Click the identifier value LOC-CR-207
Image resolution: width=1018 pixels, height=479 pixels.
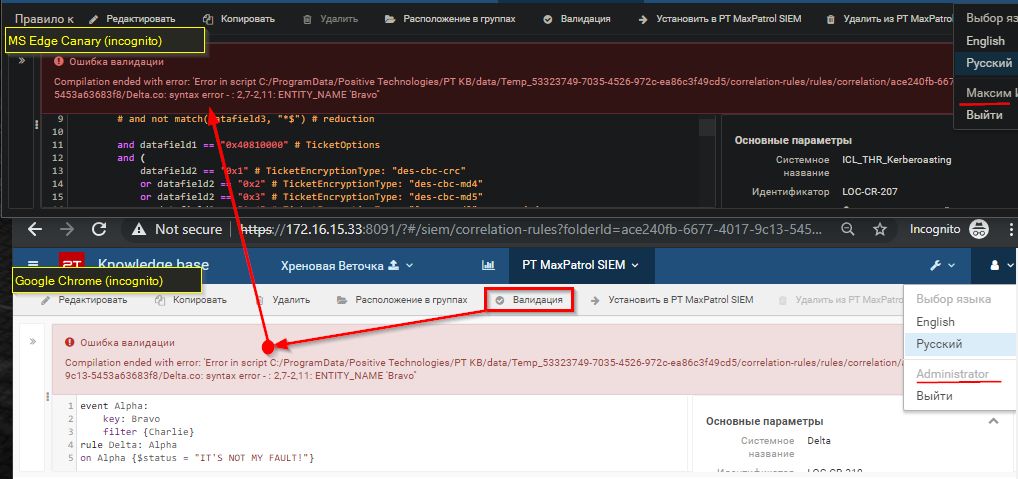[x=869, y=192]
